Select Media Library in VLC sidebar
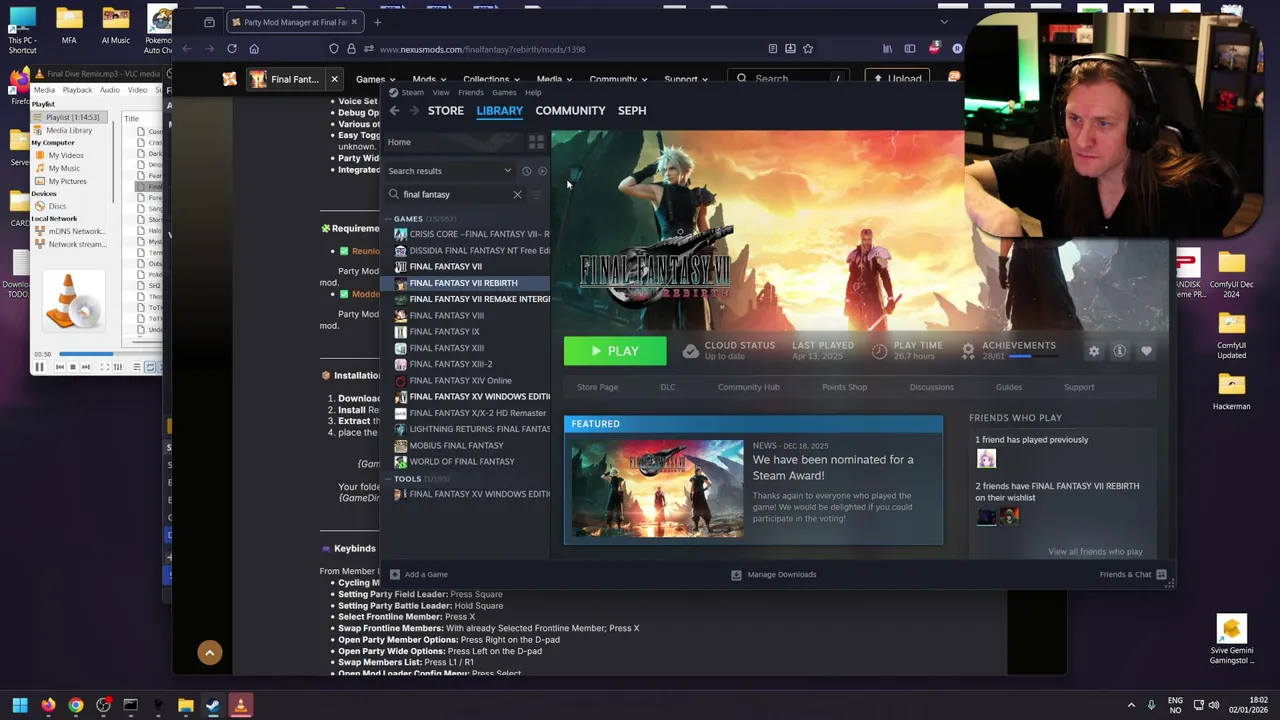This screenshot has height=720, width=1280. (69, 130)
